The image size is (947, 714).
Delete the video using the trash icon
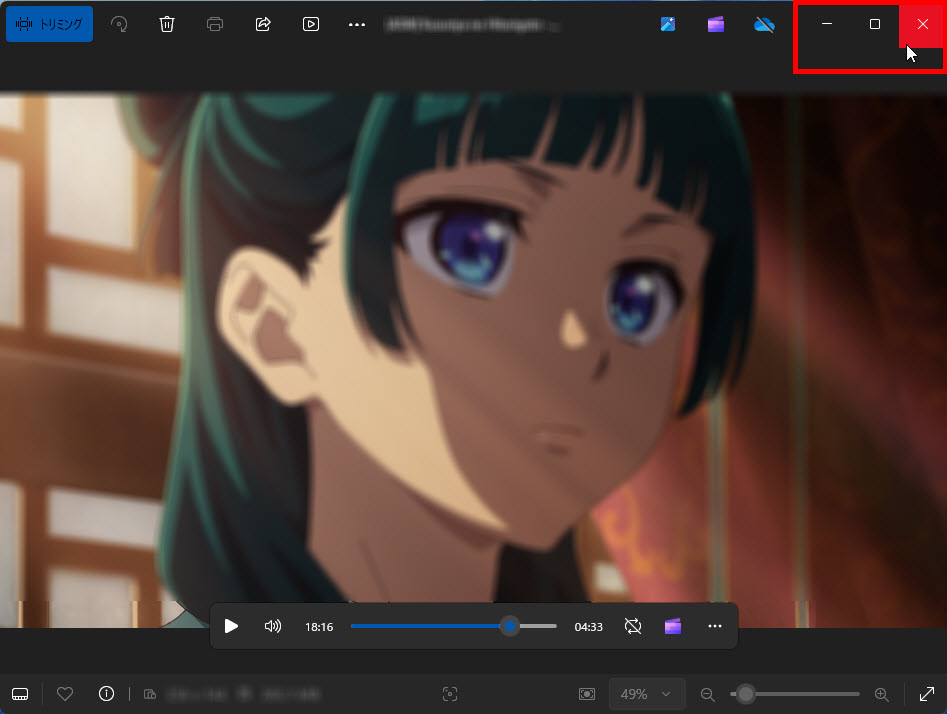click(x=167, y=24)
